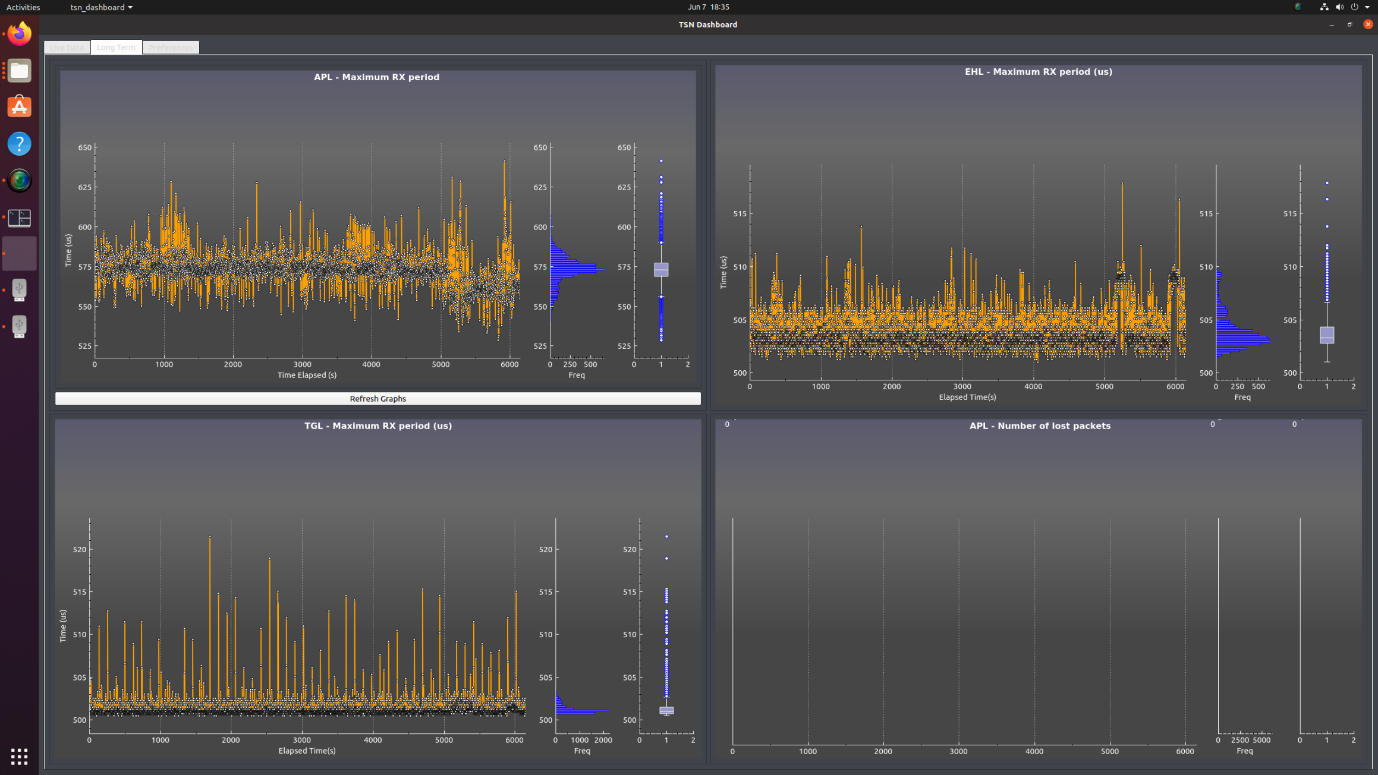This screenshot has height=775, width=1378.
Task: Open the clock showing Jun 7 18:35
Action: click(708, 7)
